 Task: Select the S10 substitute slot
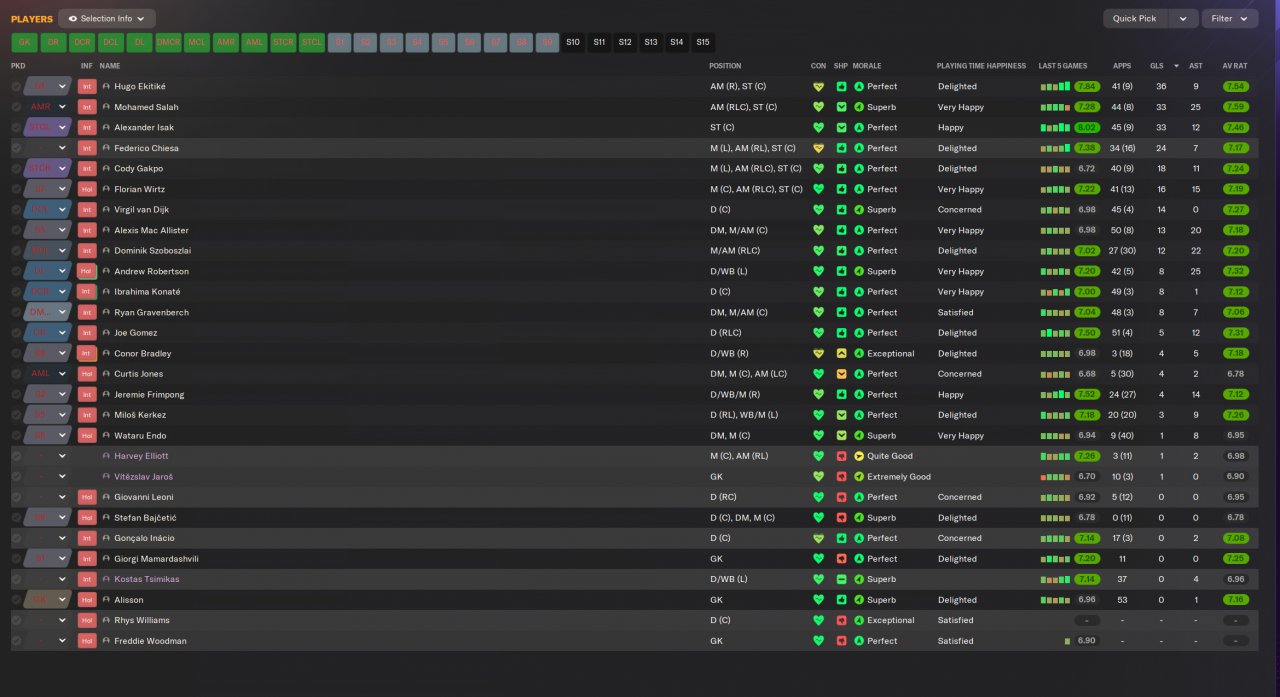click(x=573, y=42)
